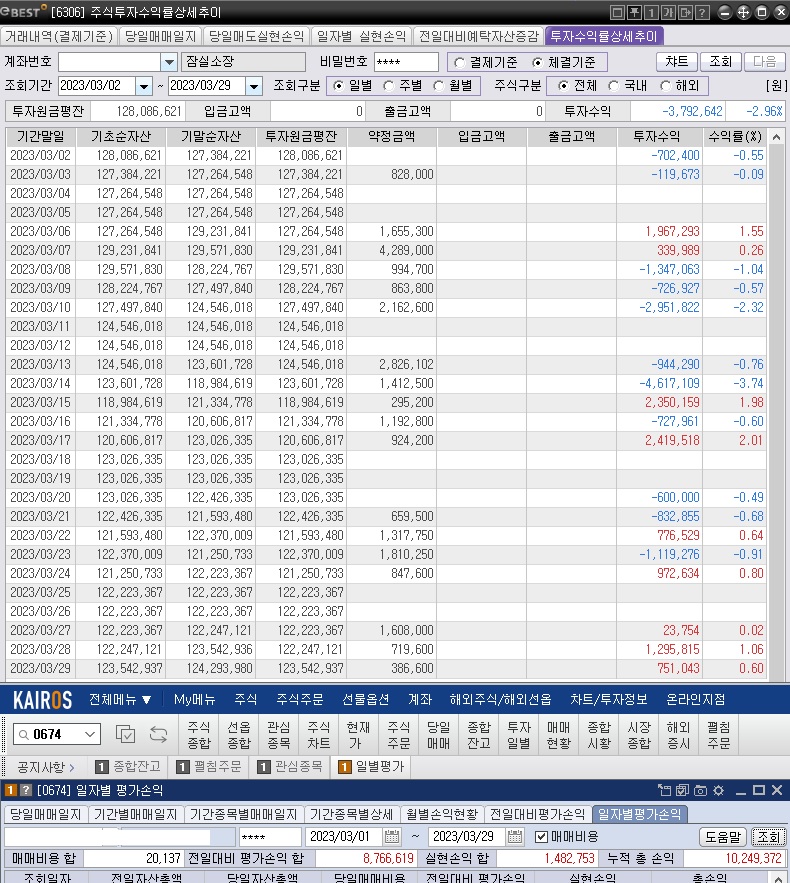Click the 차트 button
790x883 pixels.
tap(677, 62)
